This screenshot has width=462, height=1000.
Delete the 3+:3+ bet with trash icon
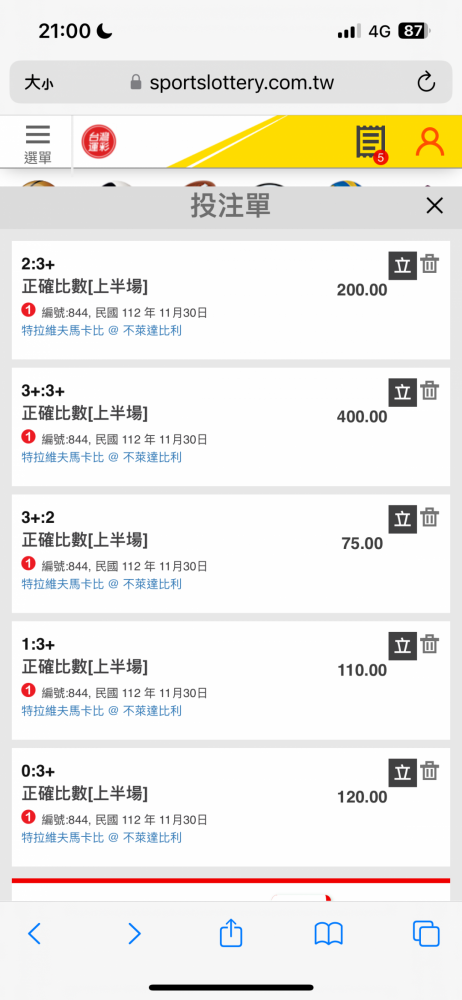[430, 391]
